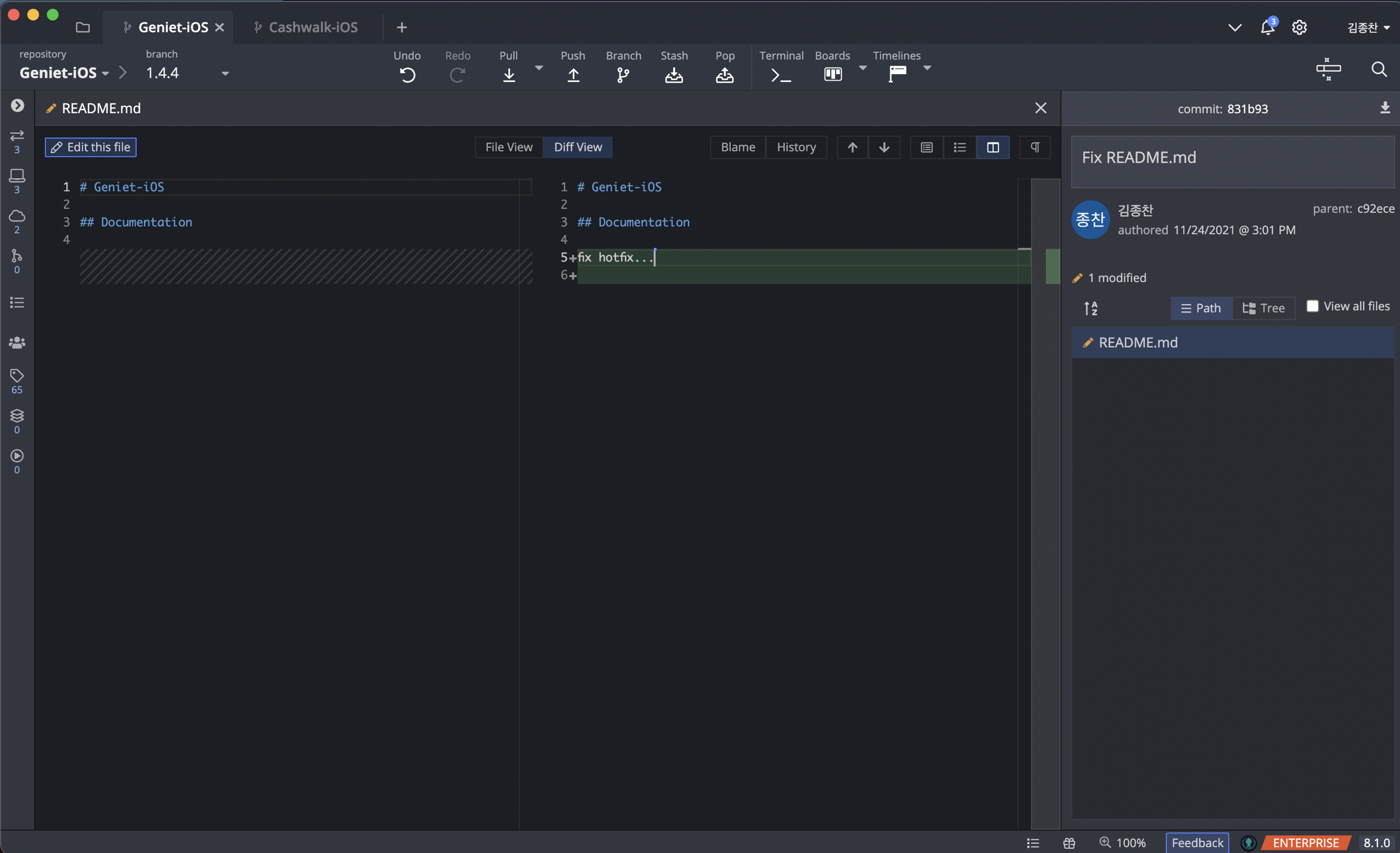This screenshot has height=853, width=1400.
Task: Switch to the Cashwalk-iOS tab
Action: pyautogui.click(x=312, y=27)
